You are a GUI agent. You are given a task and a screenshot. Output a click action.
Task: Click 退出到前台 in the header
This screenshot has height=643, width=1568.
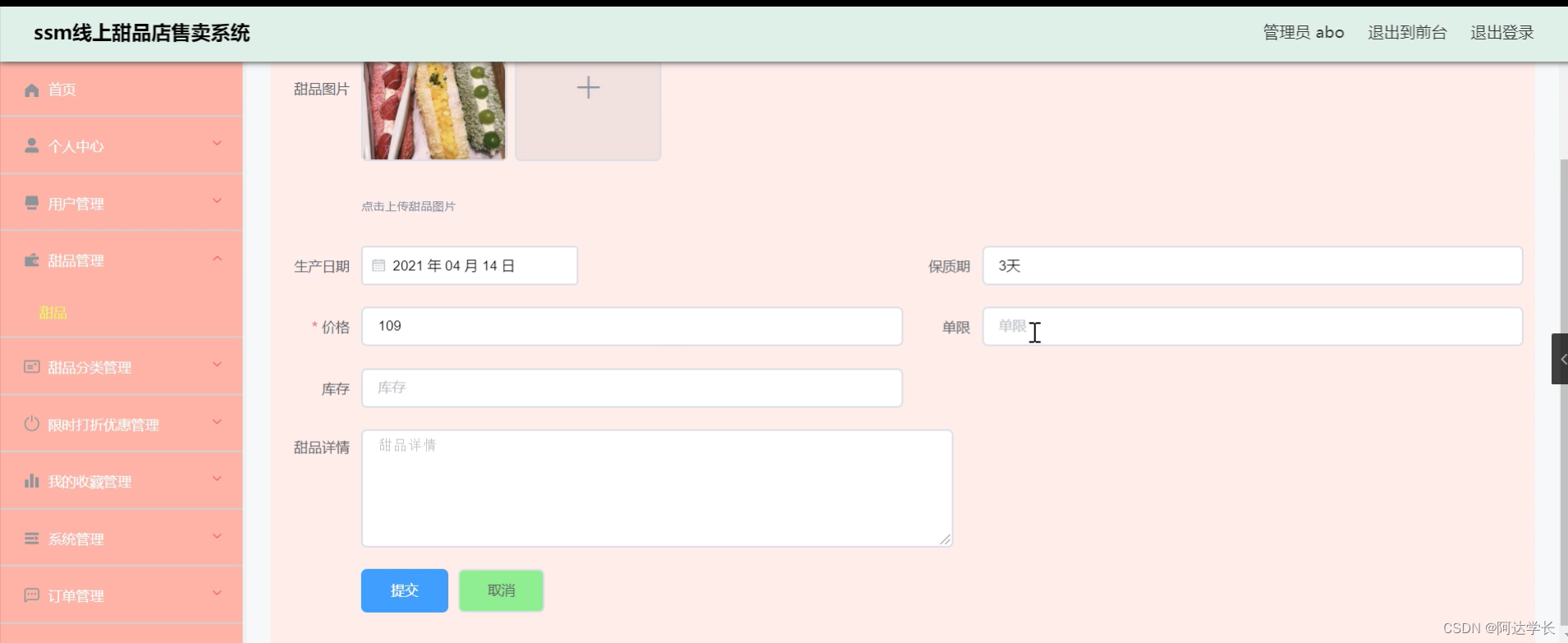(1407, 32)
